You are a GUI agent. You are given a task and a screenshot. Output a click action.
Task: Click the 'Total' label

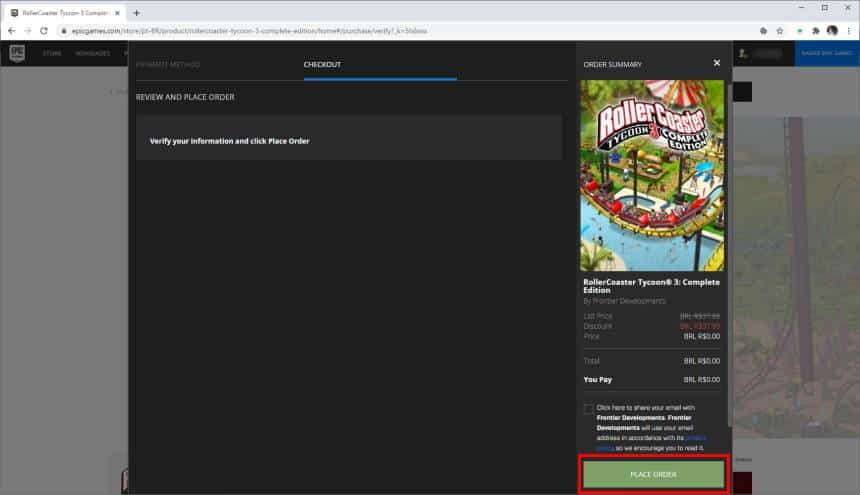591,361
